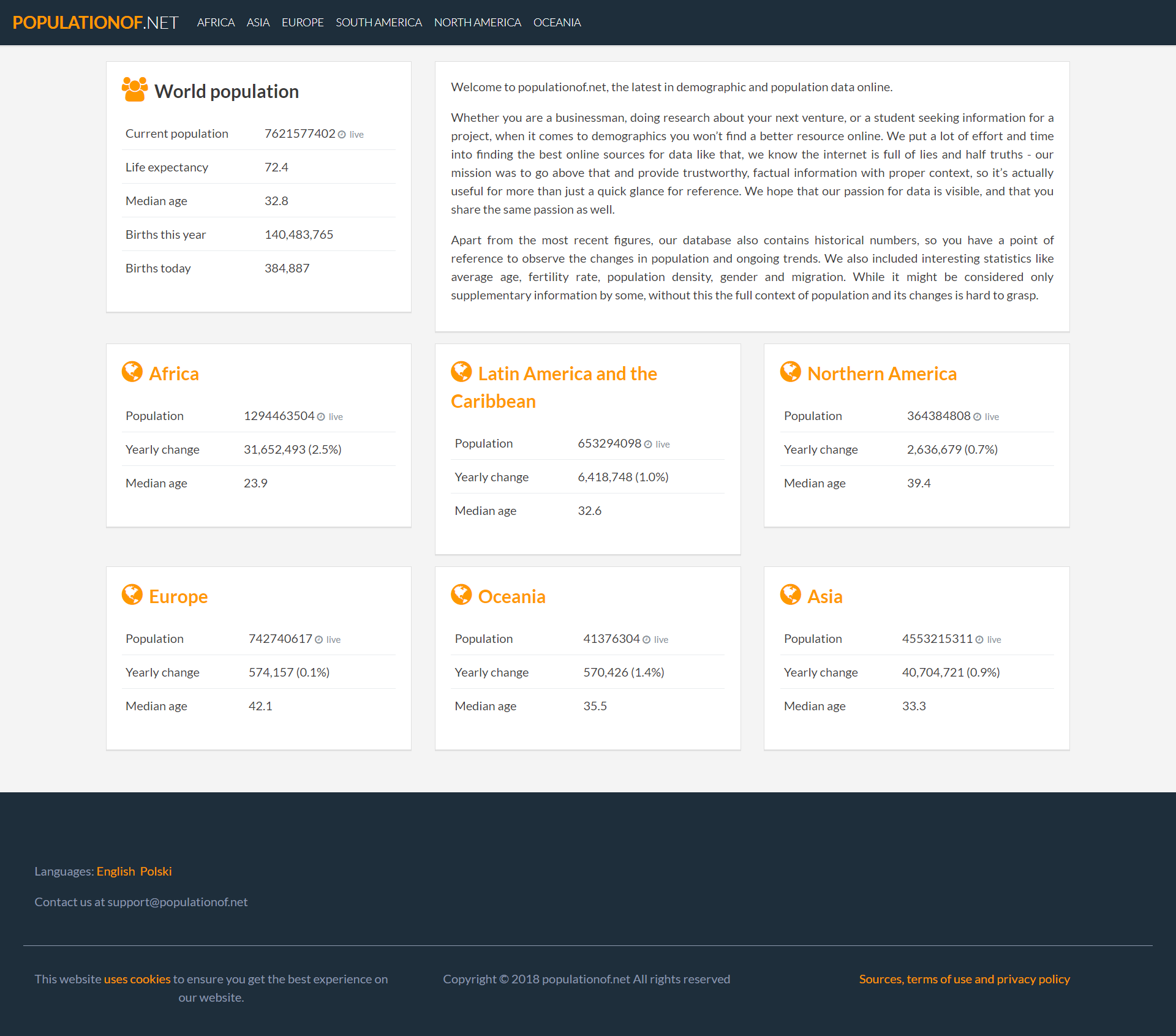
Task: Click the POPULATIONOF.NET site logo
Action: [96, 23]
